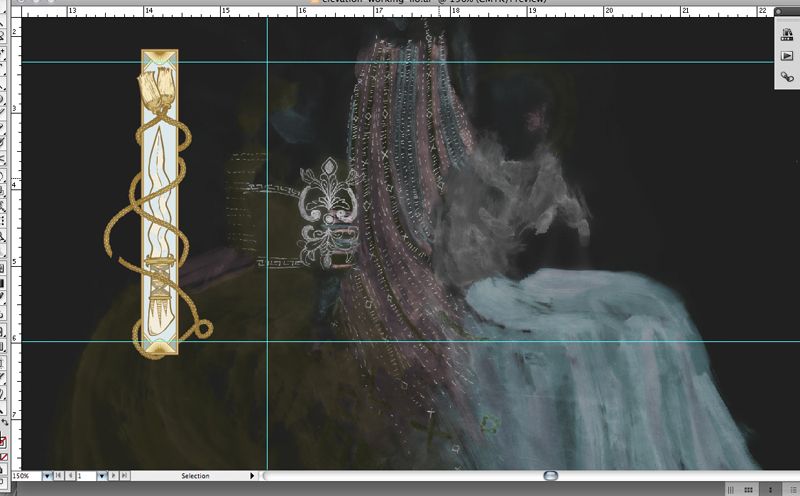800x496 pixels.
Task: Go to the first artboard
Action: (x=58, y=475)
